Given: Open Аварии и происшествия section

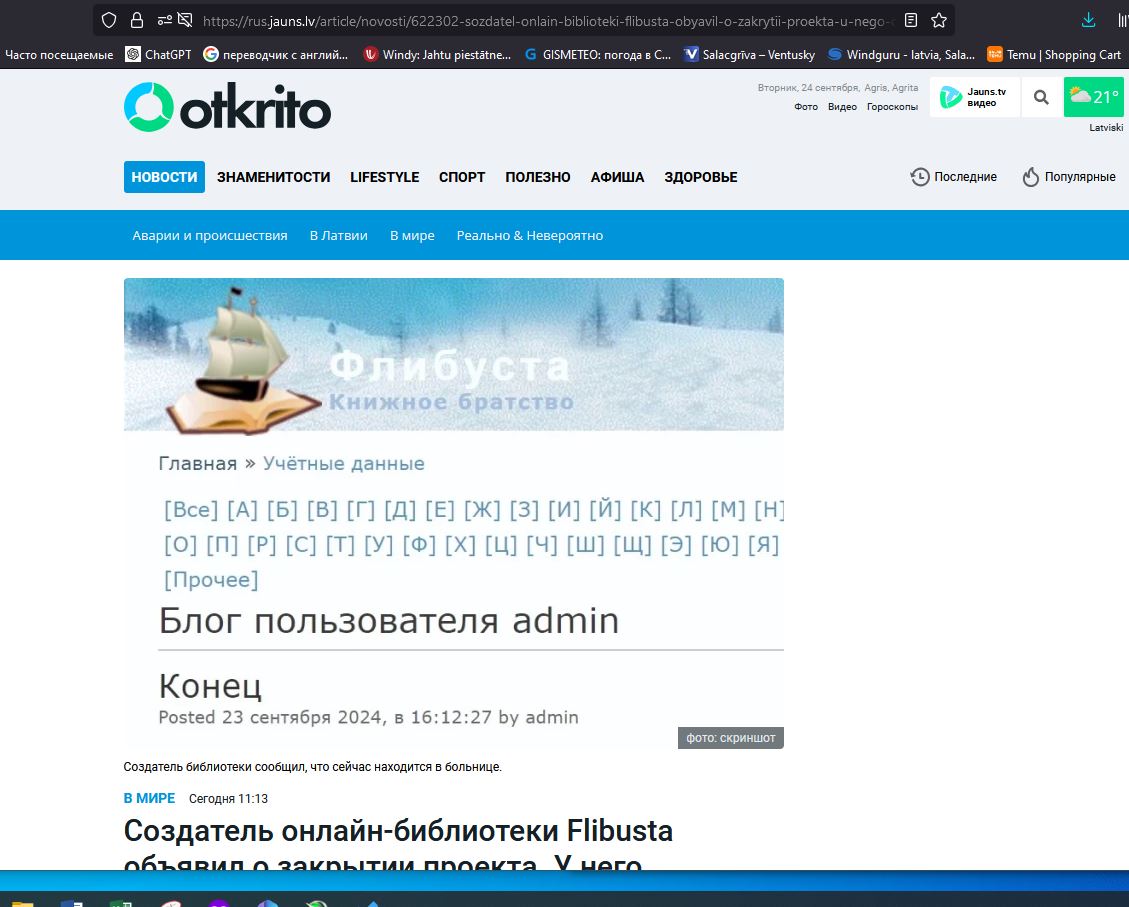Looking at the screenshot, I should [x=210, y=235].
